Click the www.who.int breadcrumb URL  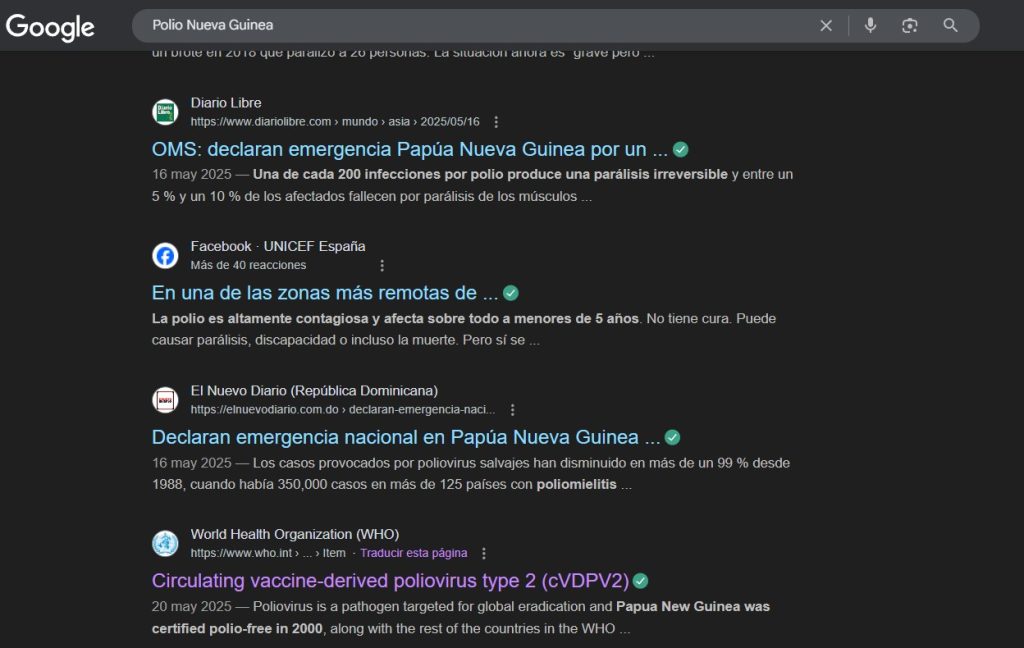(268, 553)
